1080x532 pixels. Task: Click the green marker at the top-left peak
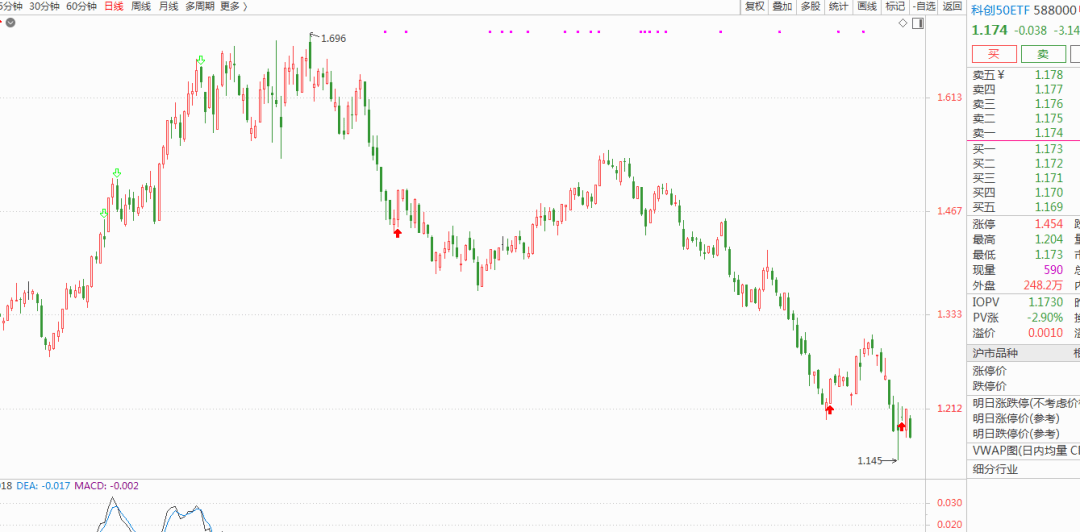(201, 61)
